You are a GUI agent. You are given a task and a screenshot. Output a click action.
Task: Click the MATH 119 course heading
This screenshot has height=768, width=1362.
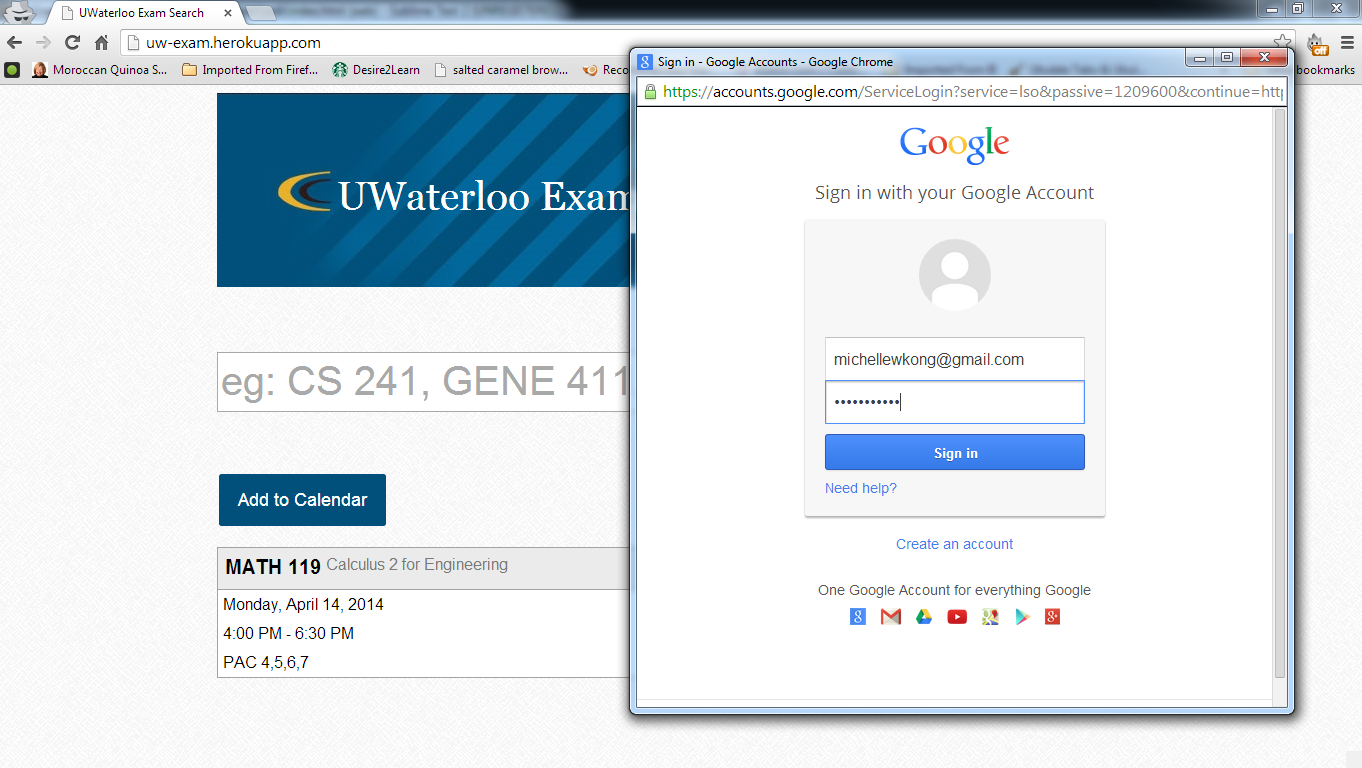point(273,567)
